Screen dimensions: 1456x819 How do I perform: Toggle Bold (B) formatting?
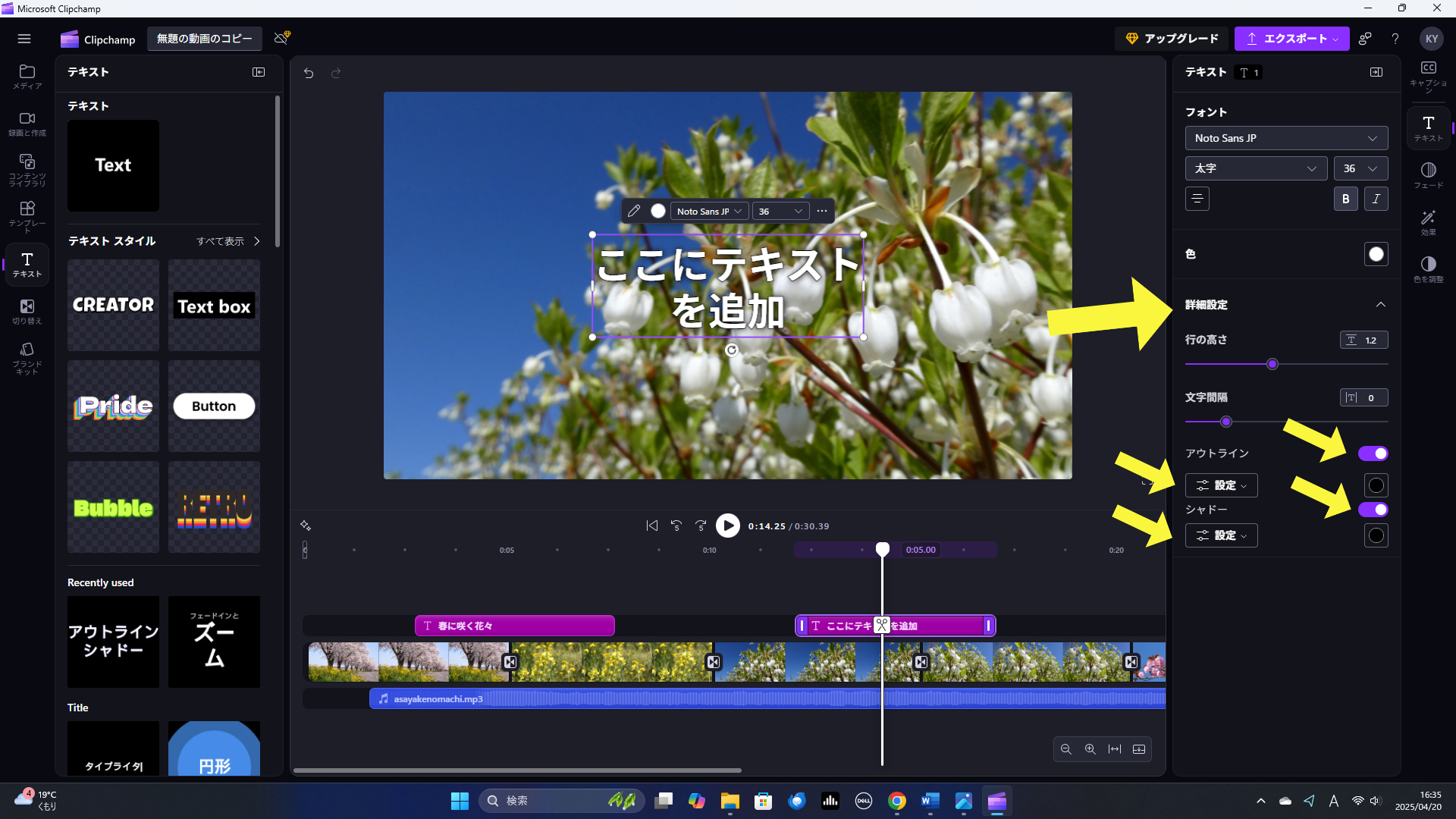tap(1345, 199)
